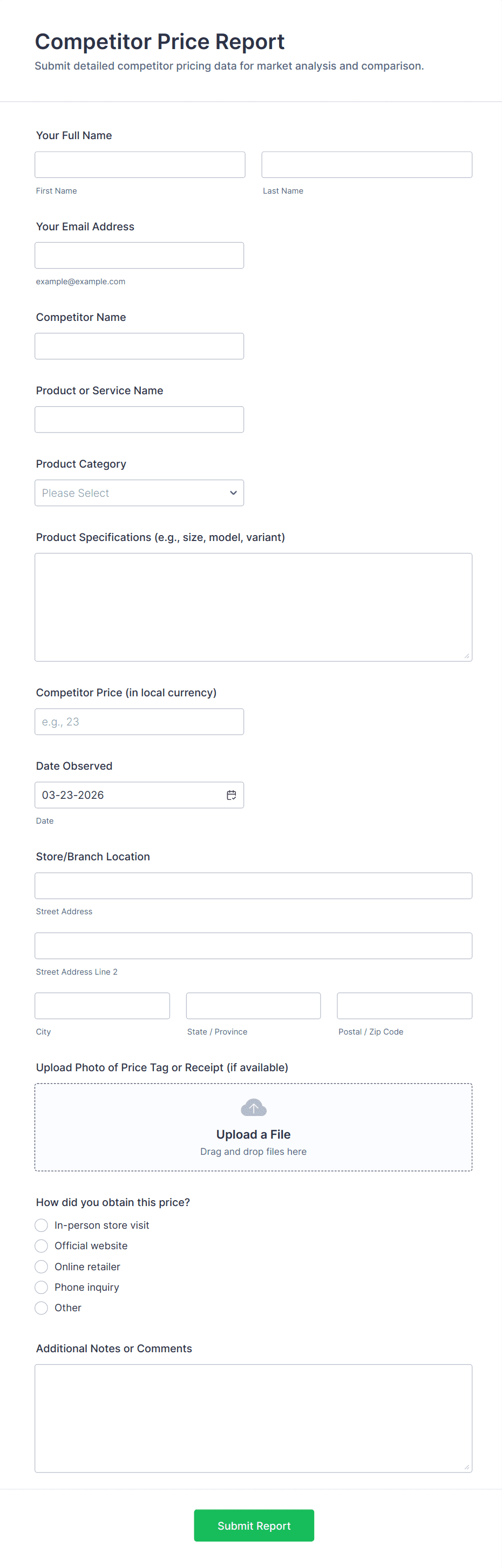Click the Product or Service Name field
The image size is (502, 1568).
(x=139, y=420)
